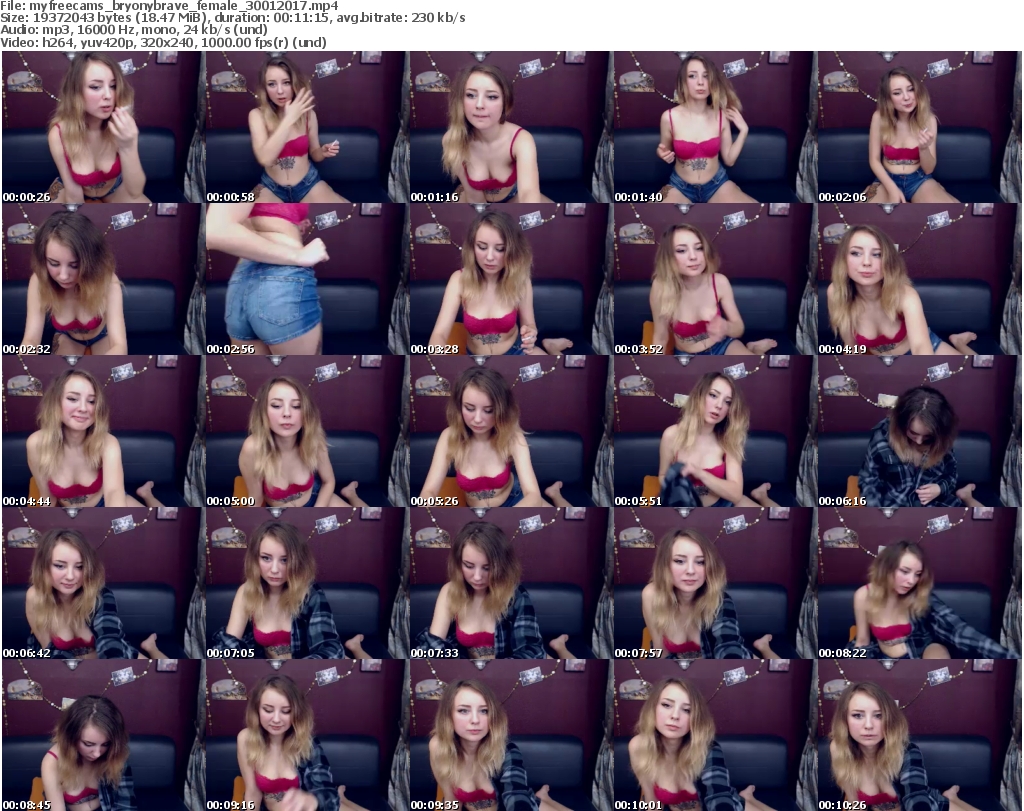Select the thumbnail frame at 00:00:58
The image size is (1024, 811).
pos(306,127)
